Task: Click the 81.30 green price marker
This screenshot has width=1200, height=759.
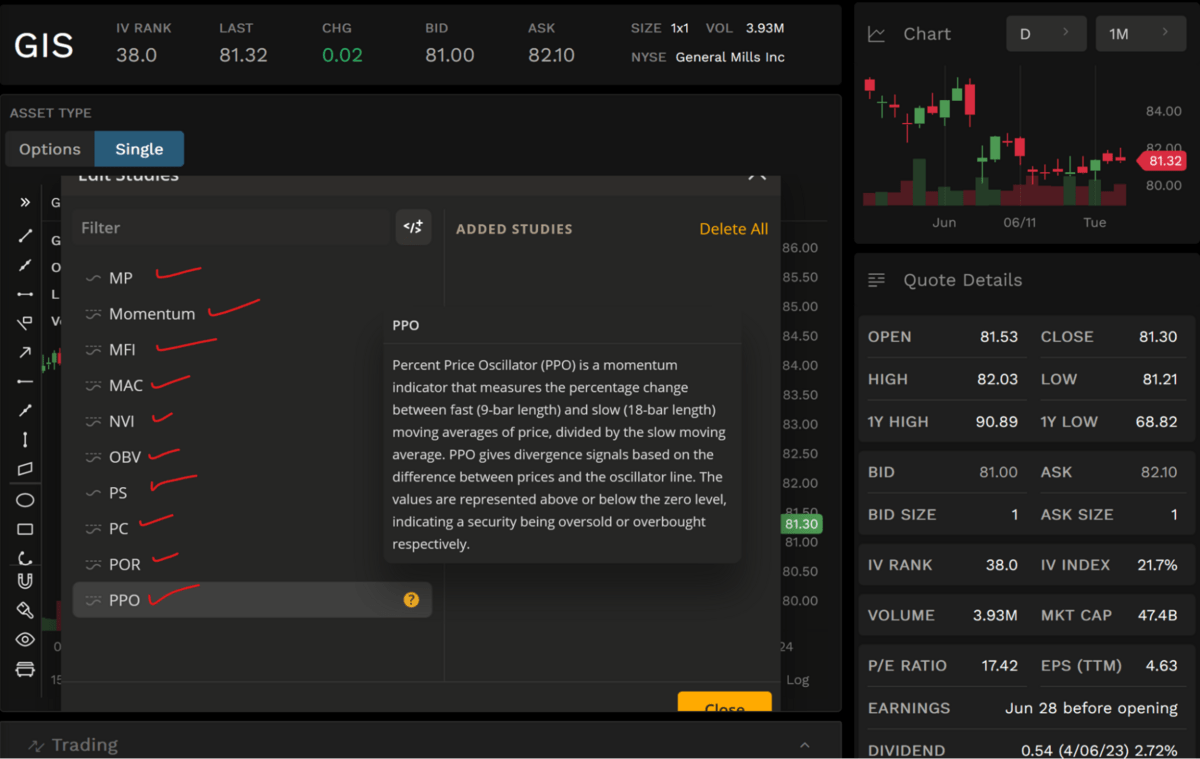Action: point(801,524)
